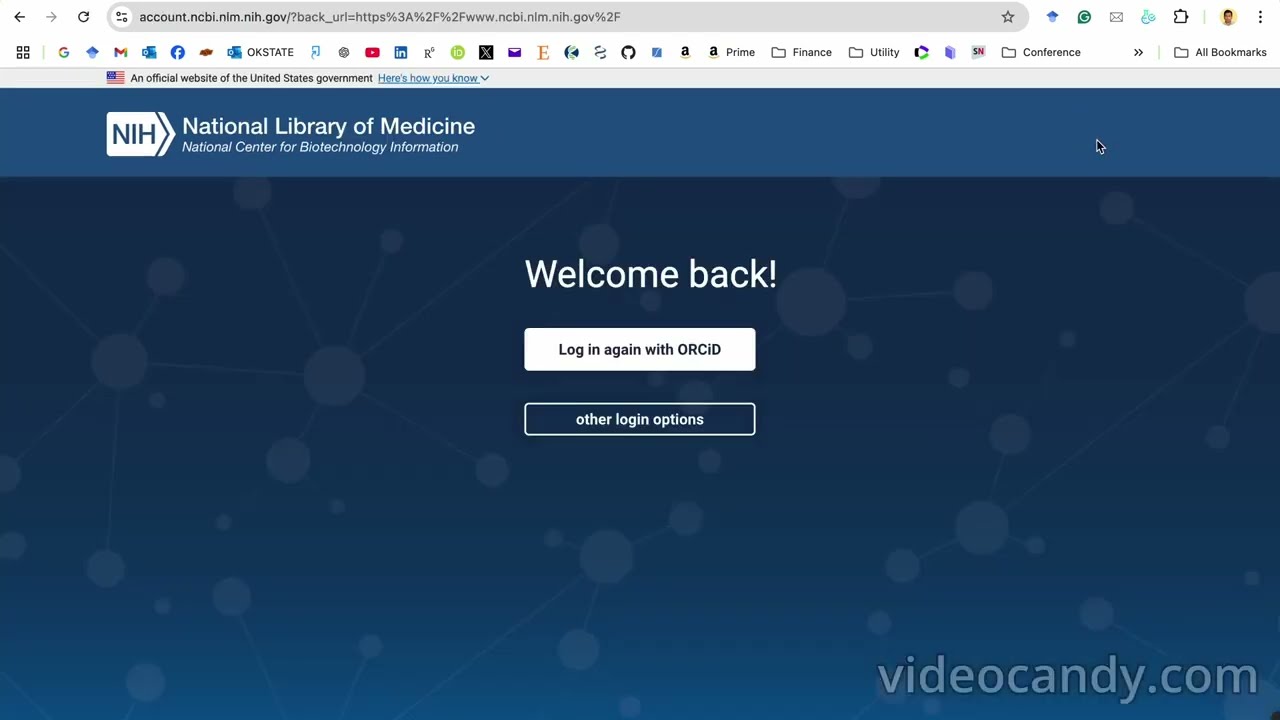Expand 'Here's how you know' banner
Viewport: 1280px width, 720px height.
coord(433,78)
